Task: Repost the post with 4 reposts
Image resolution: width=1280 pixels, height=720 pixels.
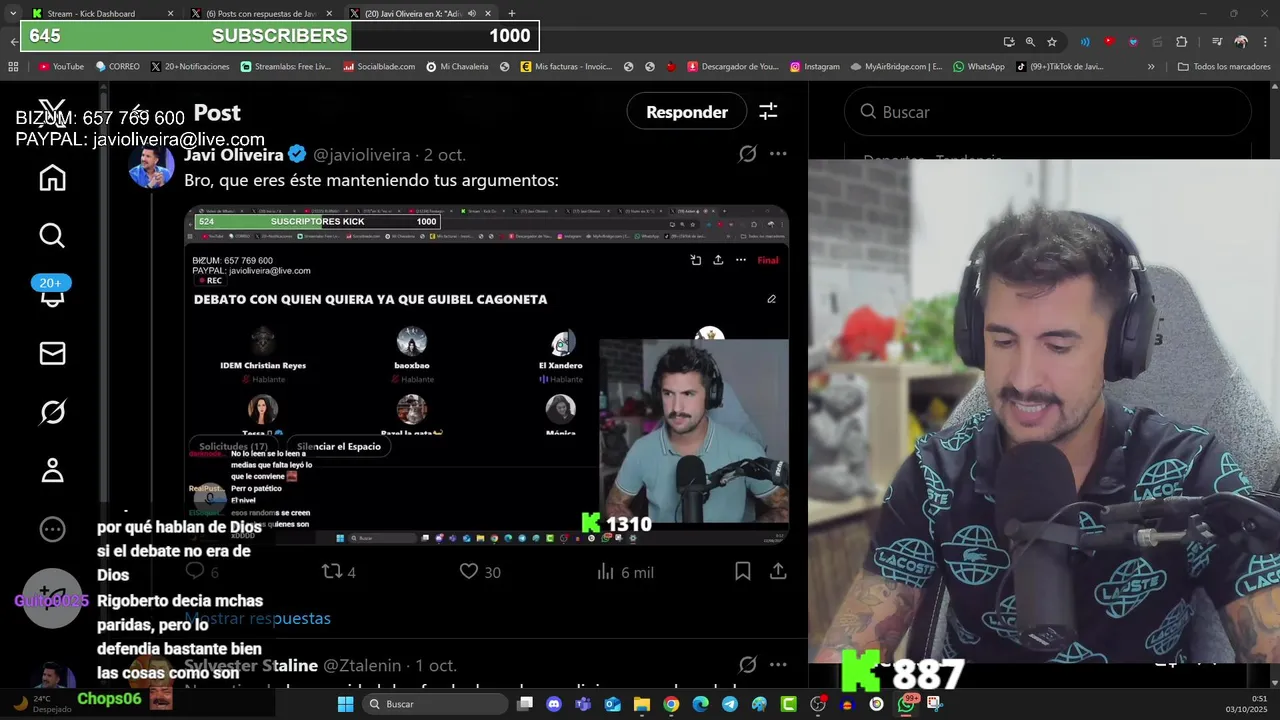Action: (x=338, y=572)
